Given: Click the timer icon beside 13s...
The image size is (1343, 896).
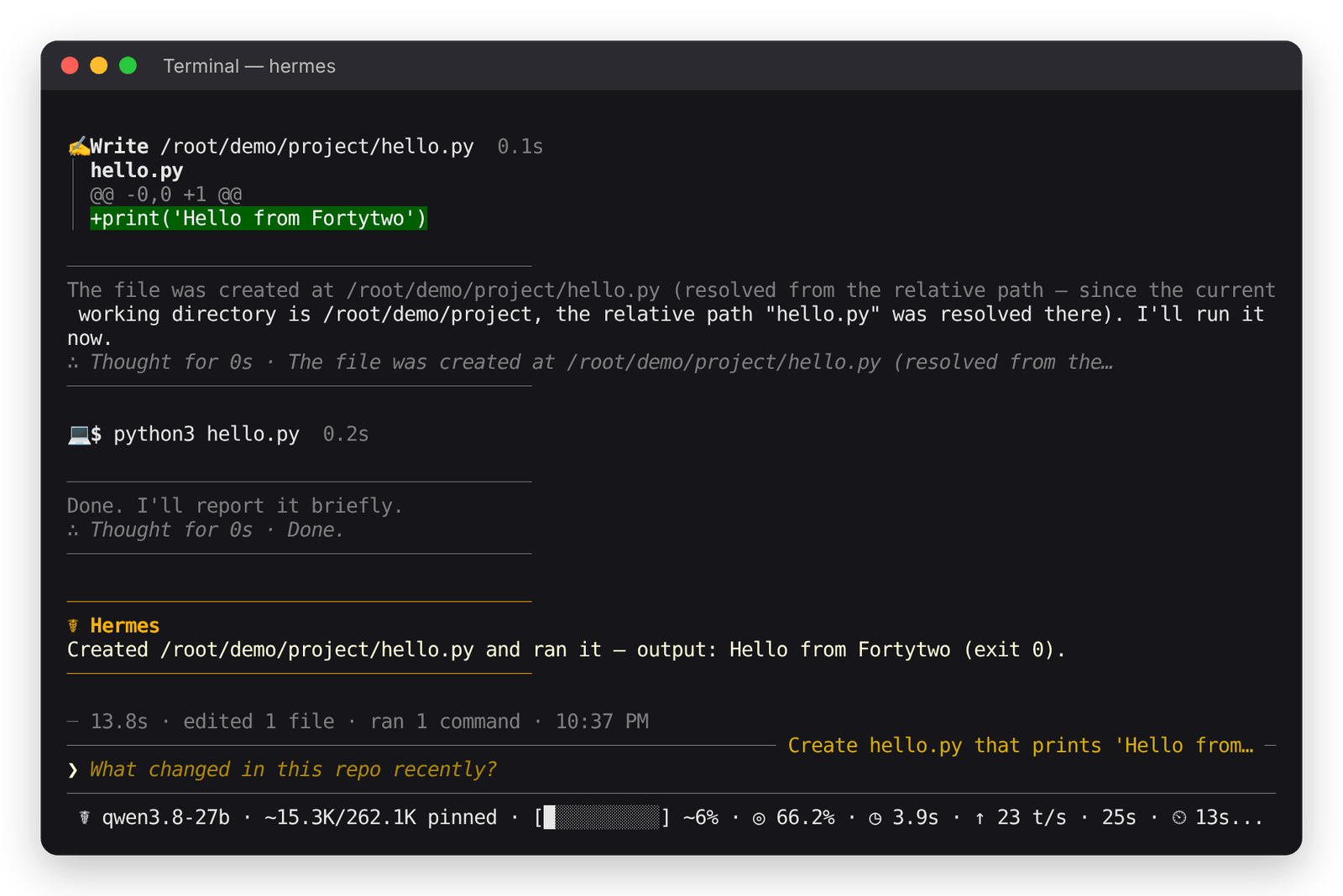Looking at the screenshot, I should [x=1179, y=818].
